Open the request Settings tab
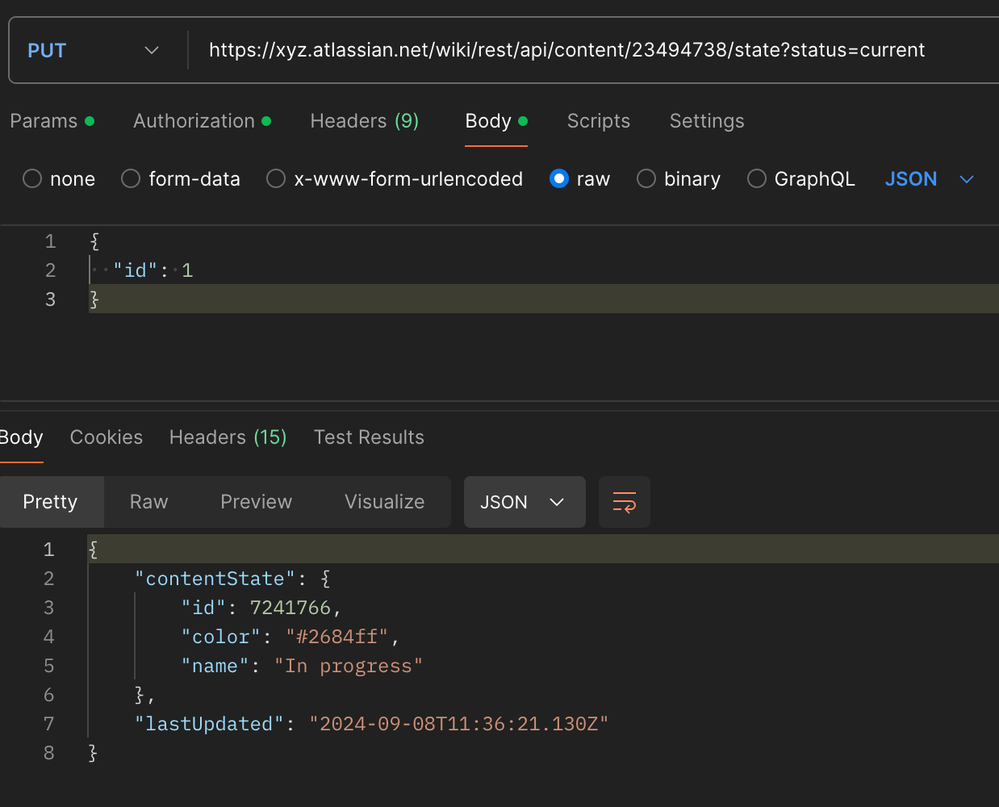 tap(706, 121)
